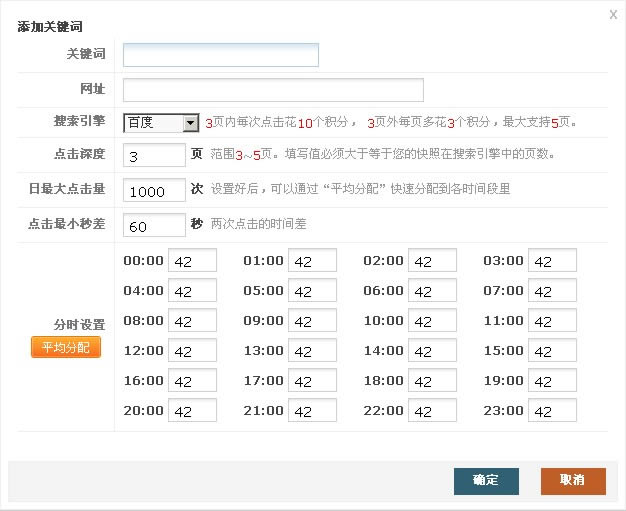Image resolution: width=626 pixels, height=511 pixels.
Task: Select the 20:00 time slot field
Action: pos(192,411)
